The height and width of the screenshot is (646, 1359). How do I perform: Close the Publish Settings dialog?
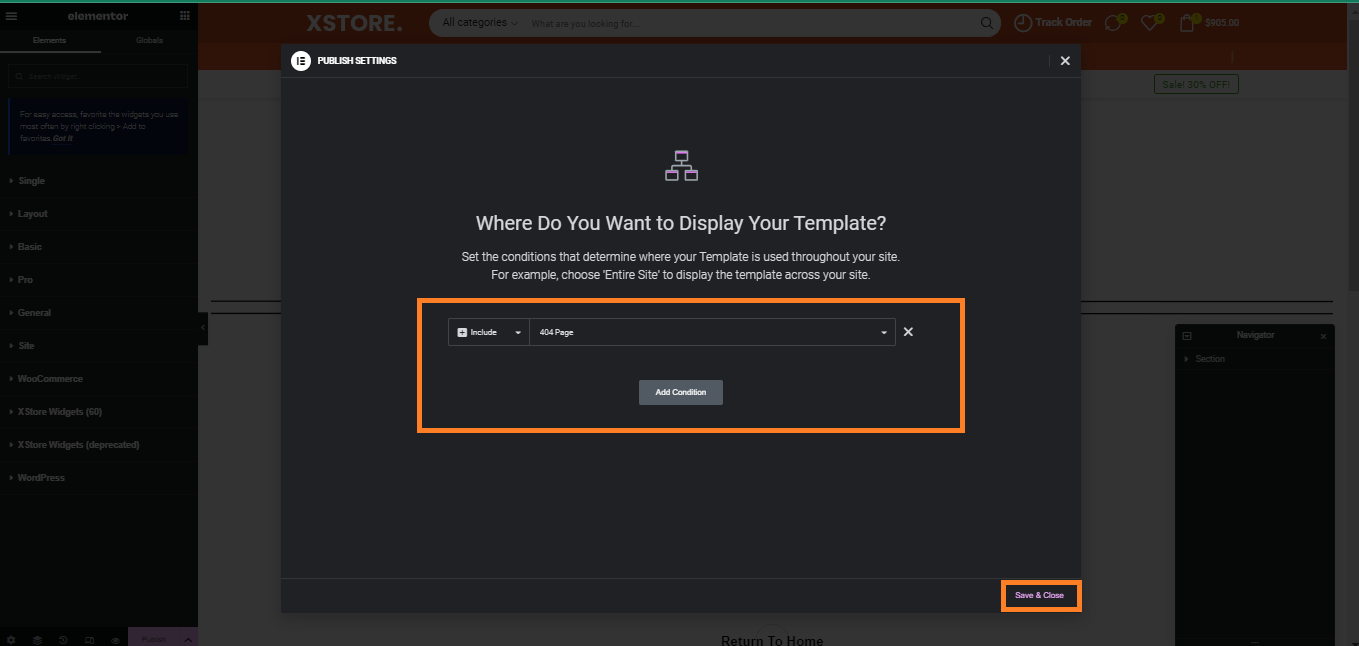(x=1065, y=61)
